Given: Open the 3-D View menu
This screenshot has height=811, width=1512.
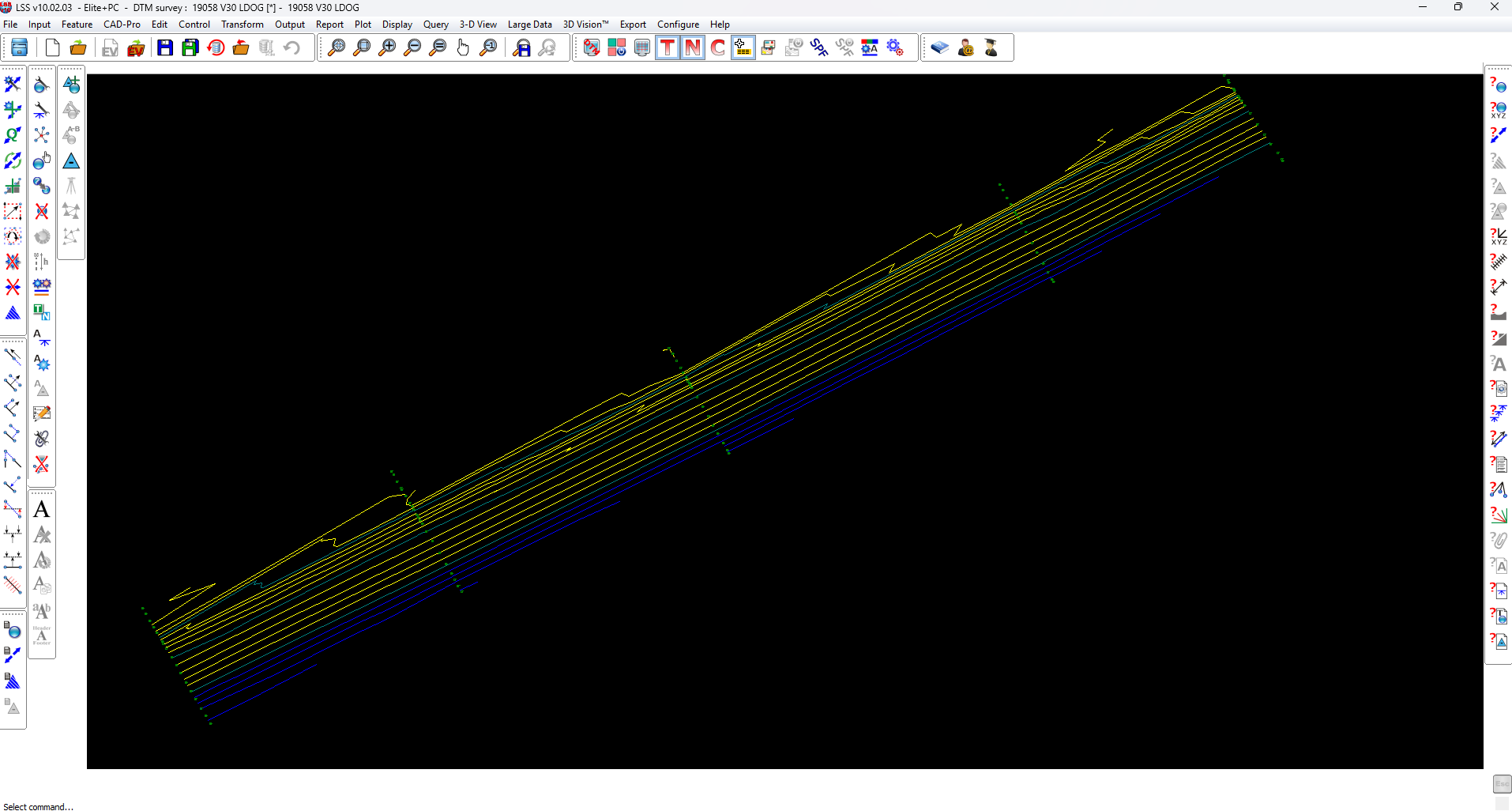Looking at the screenshot, I should click(478, 25).
